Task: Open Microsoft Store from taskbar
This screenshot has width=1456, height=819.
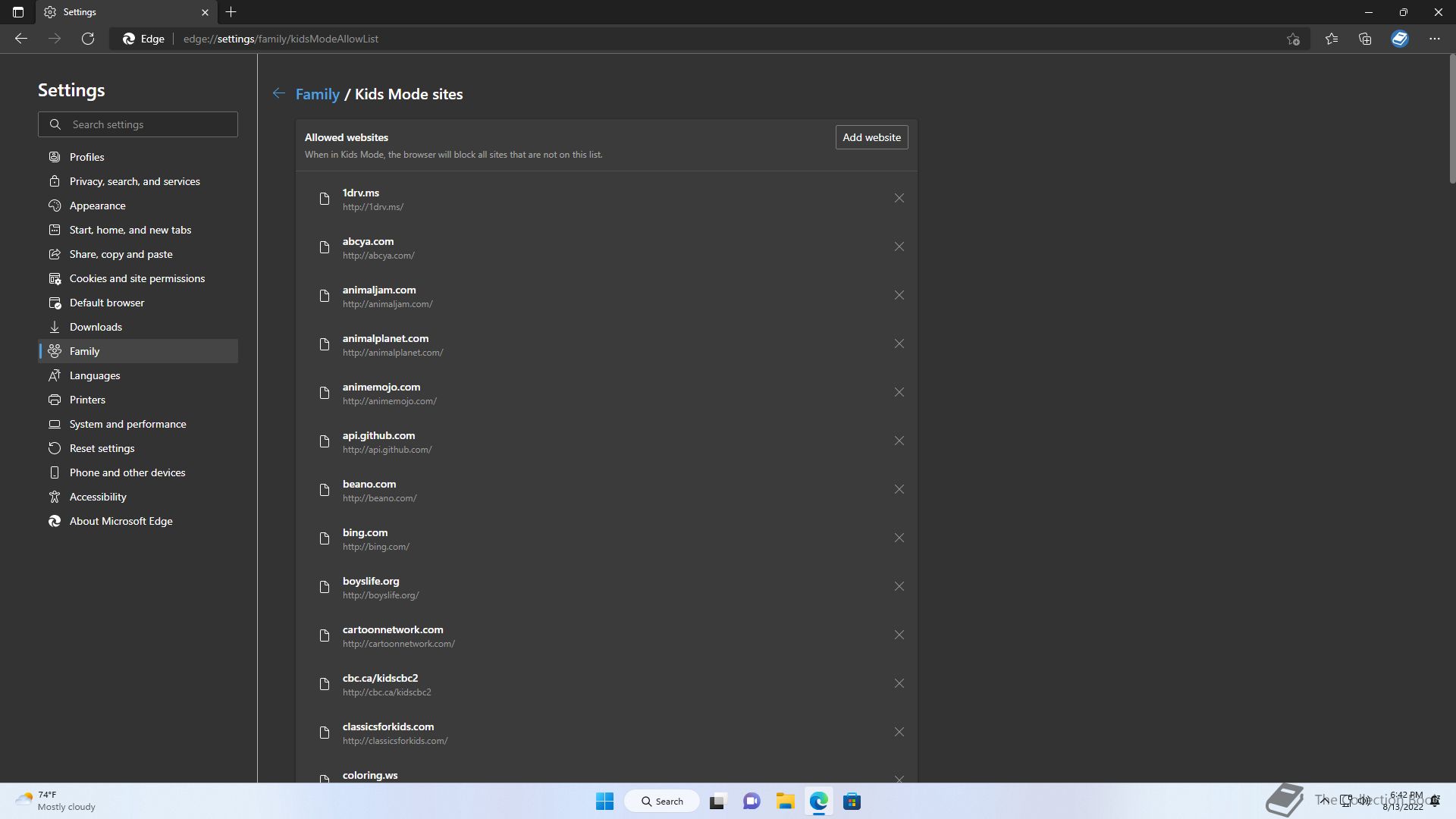Action: pyautogui.click(x=852, y=801)
